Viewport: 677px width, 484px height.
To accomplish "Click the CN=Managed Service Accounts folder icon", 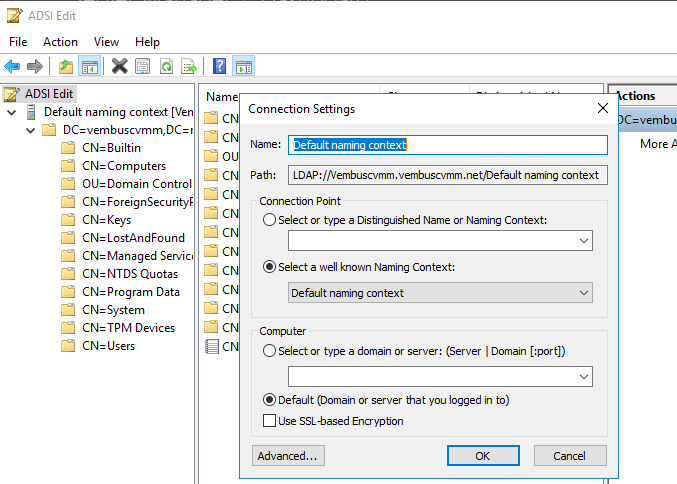I will point(68,256).
